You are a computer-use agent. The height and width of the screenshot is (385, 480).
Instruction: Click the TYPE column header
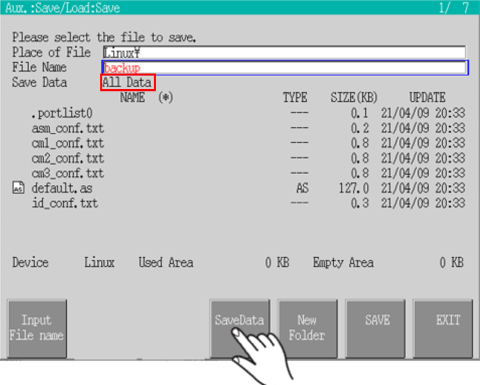click(x=295, y=98)
